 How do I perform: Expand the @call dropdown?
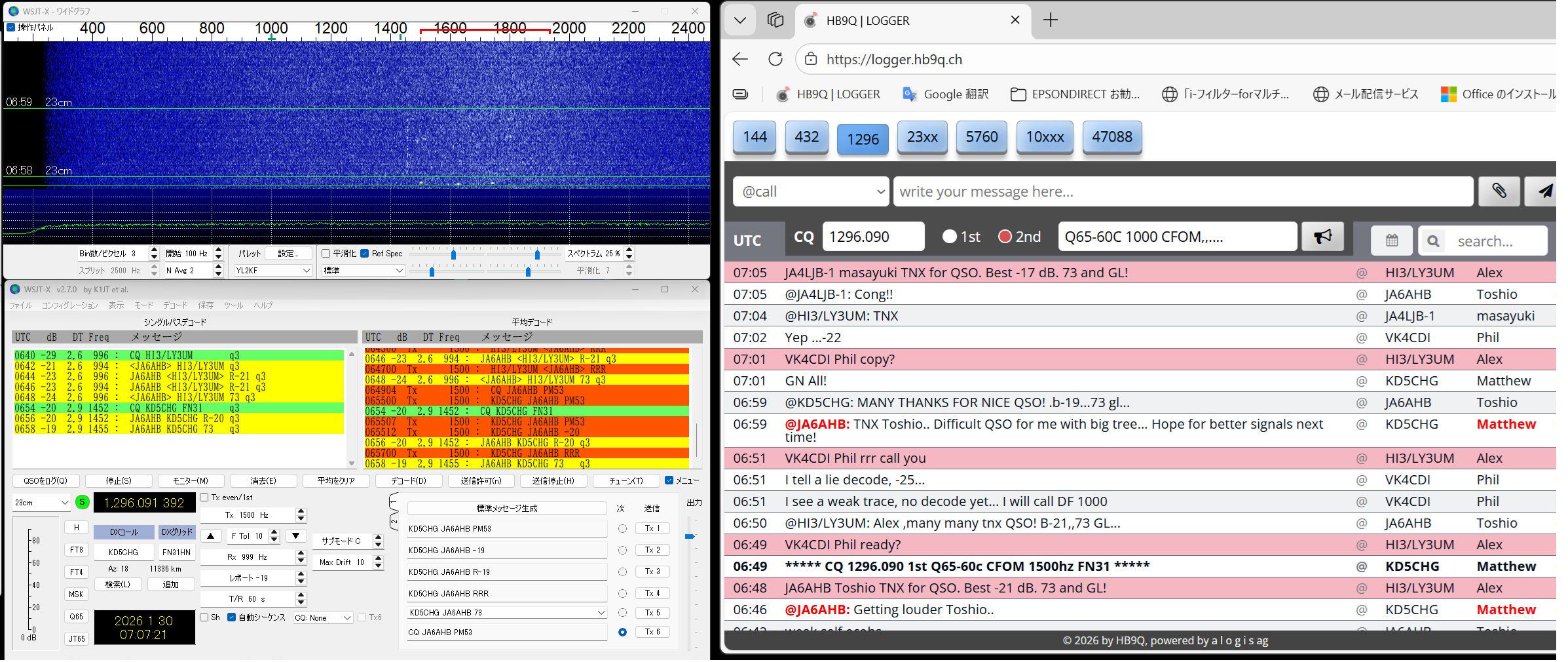pyautogui.click(x=811, y=191)
